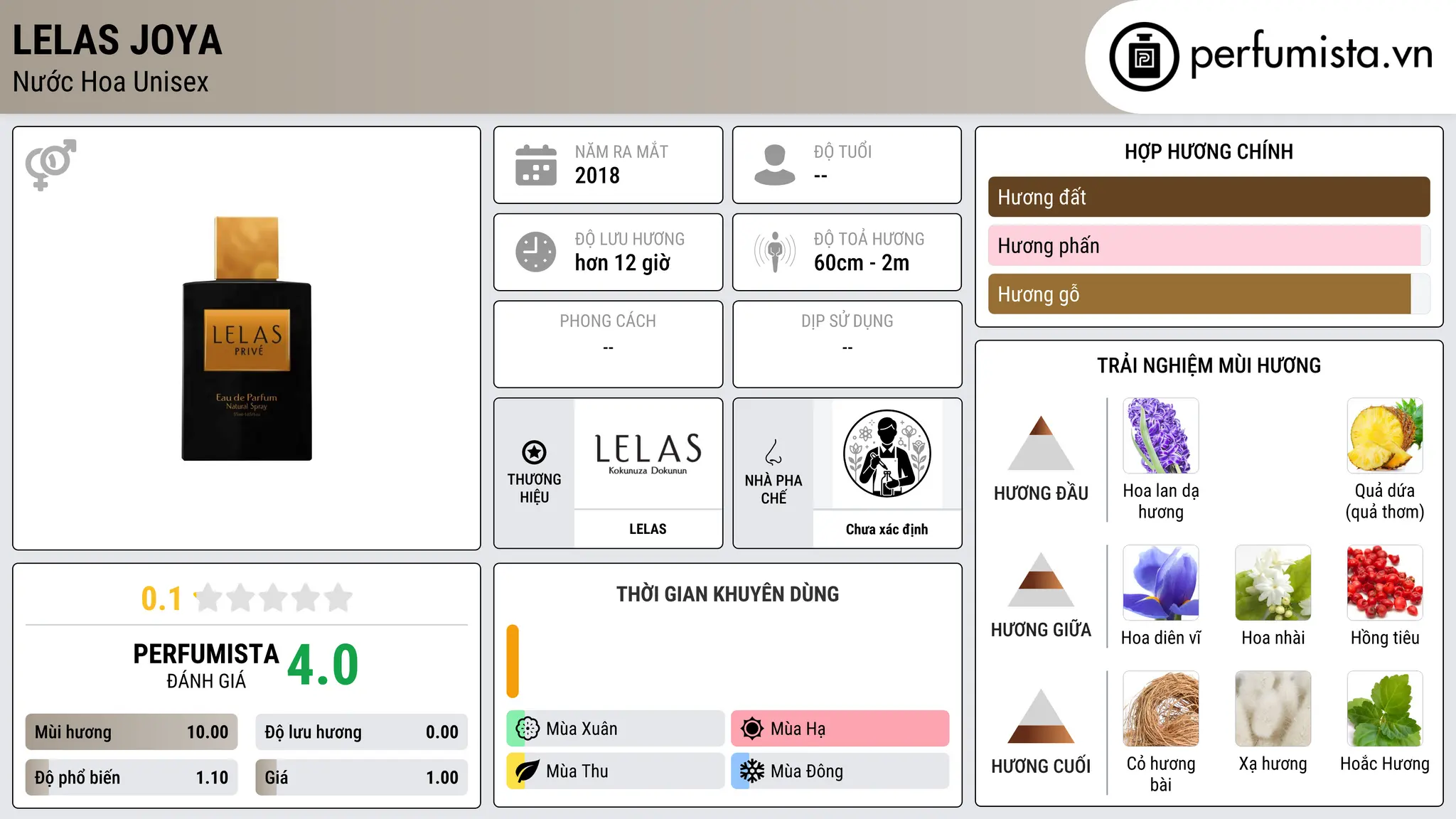This screenshot has height=819, width=1456.
Task: Click the Giá 1.00 score bar
Action: 362,778
